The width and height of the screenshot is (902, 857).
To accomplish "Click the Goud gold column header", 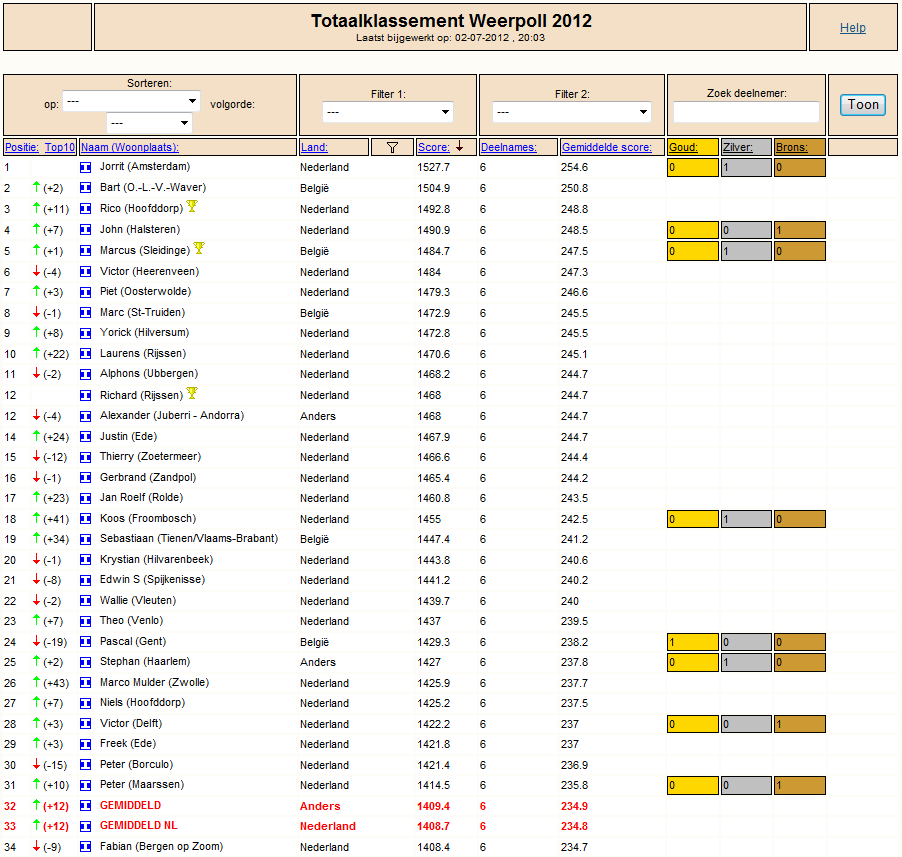I will click(x=683, y=147).
